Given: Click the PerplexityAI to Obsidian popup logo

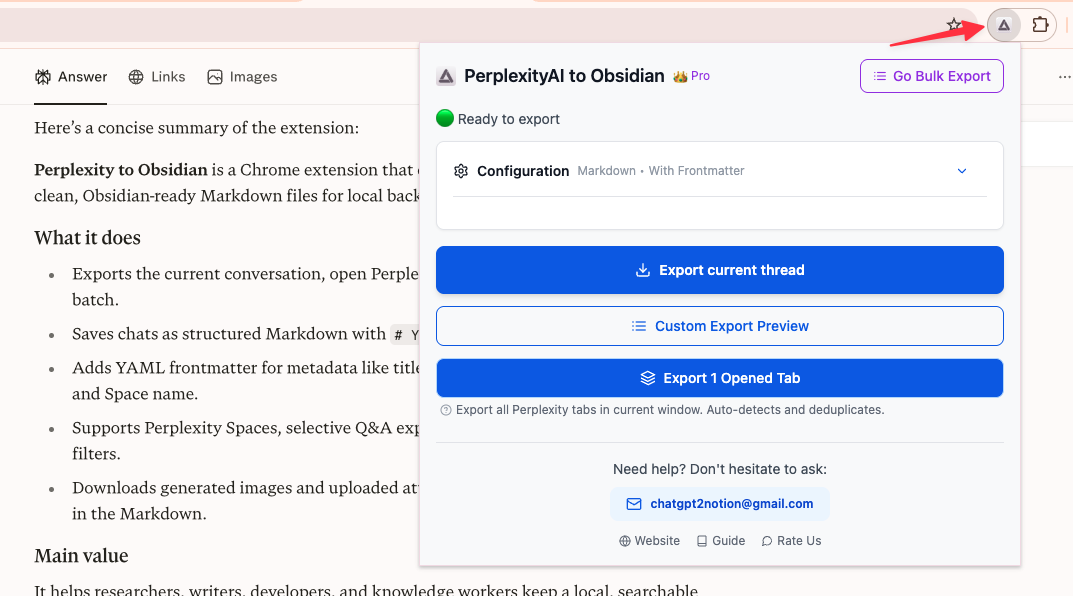Looking at the screenshot, I should 446,77.
